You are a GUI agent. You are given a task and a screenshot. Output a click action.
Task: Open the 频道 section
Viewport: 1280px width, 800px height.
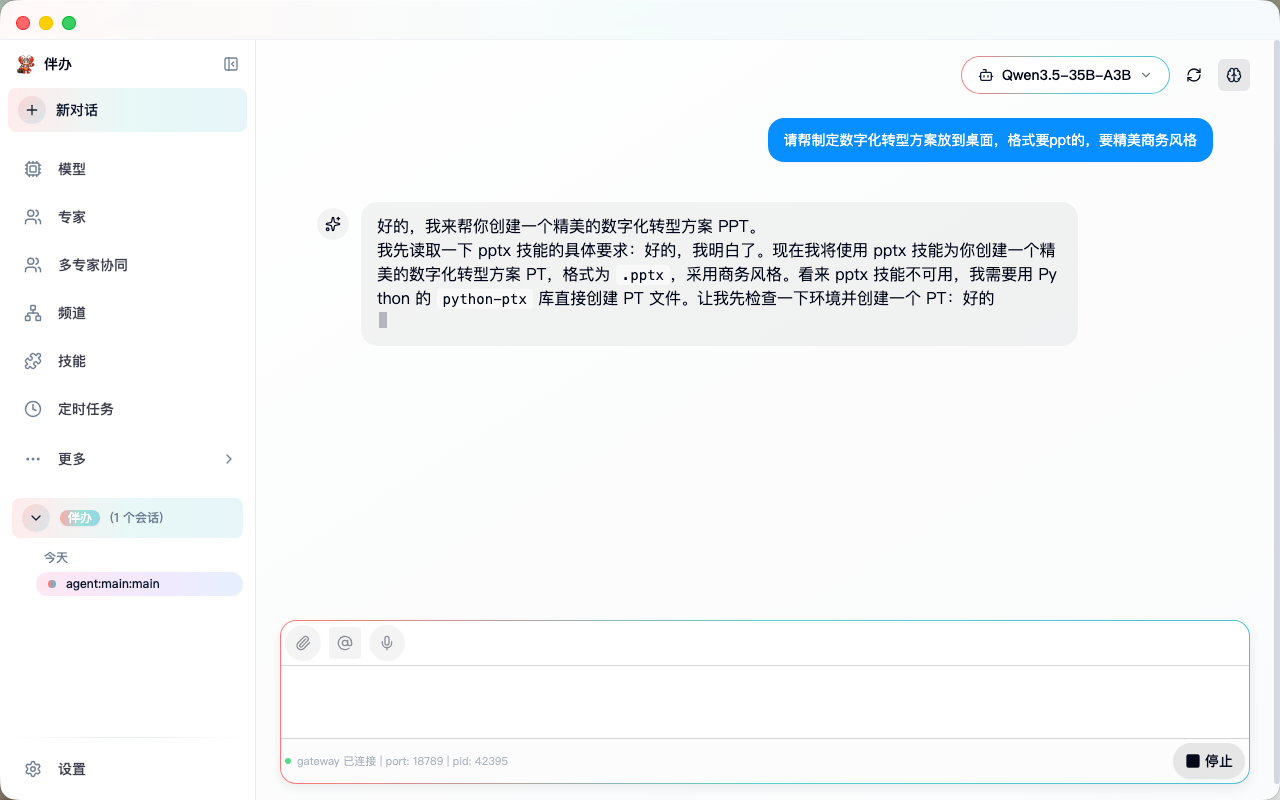pos(71,313)
